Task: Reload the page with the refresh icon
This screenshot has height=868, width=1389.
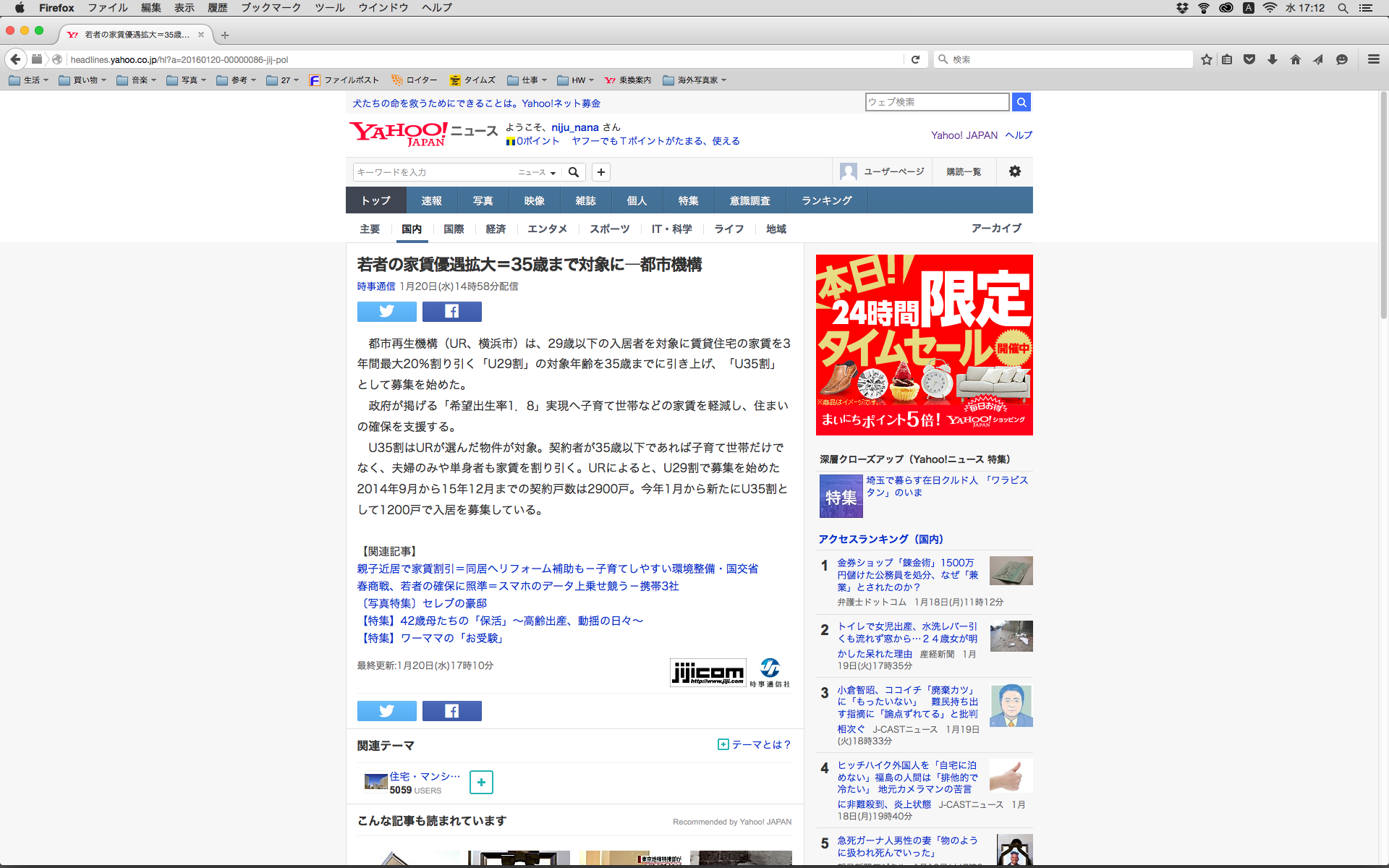Action: [915, 59]
